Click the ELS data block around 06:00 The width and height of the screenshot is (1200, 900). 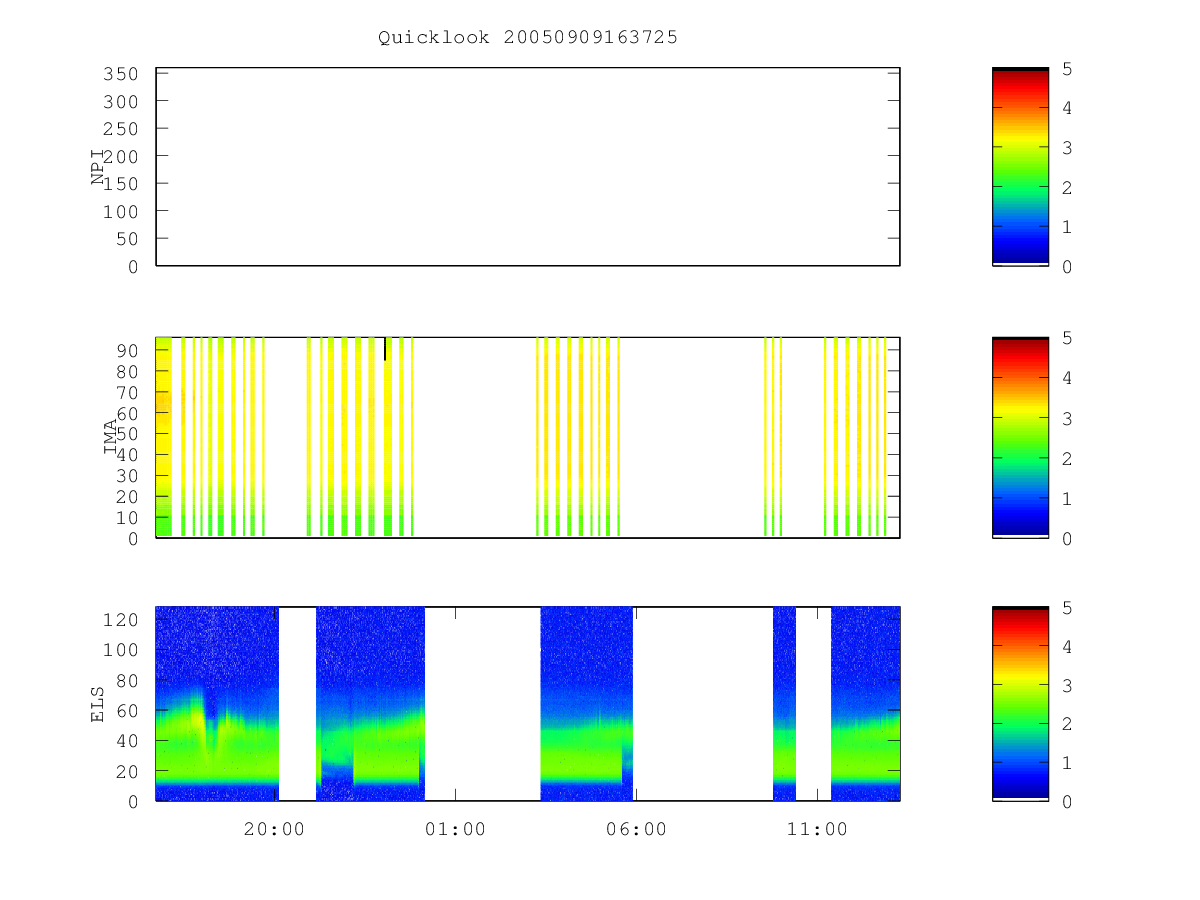586,703
